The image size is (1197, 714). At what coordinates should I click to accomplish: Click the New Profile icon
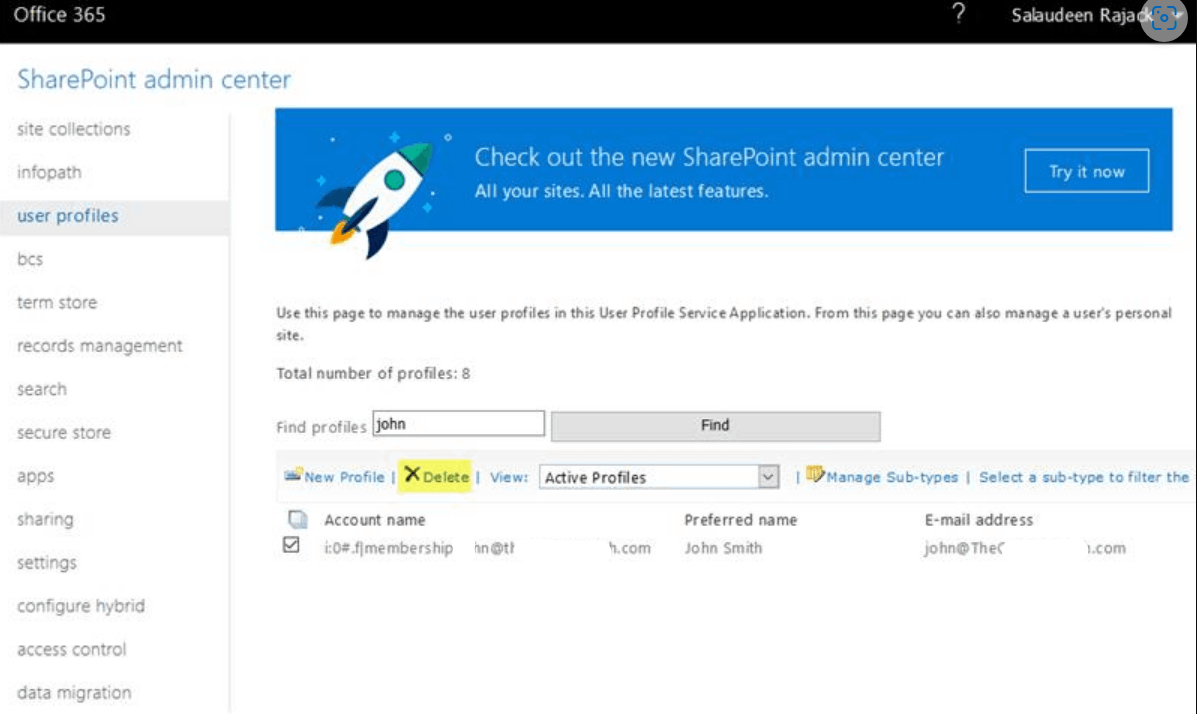[x=293, y=475]
